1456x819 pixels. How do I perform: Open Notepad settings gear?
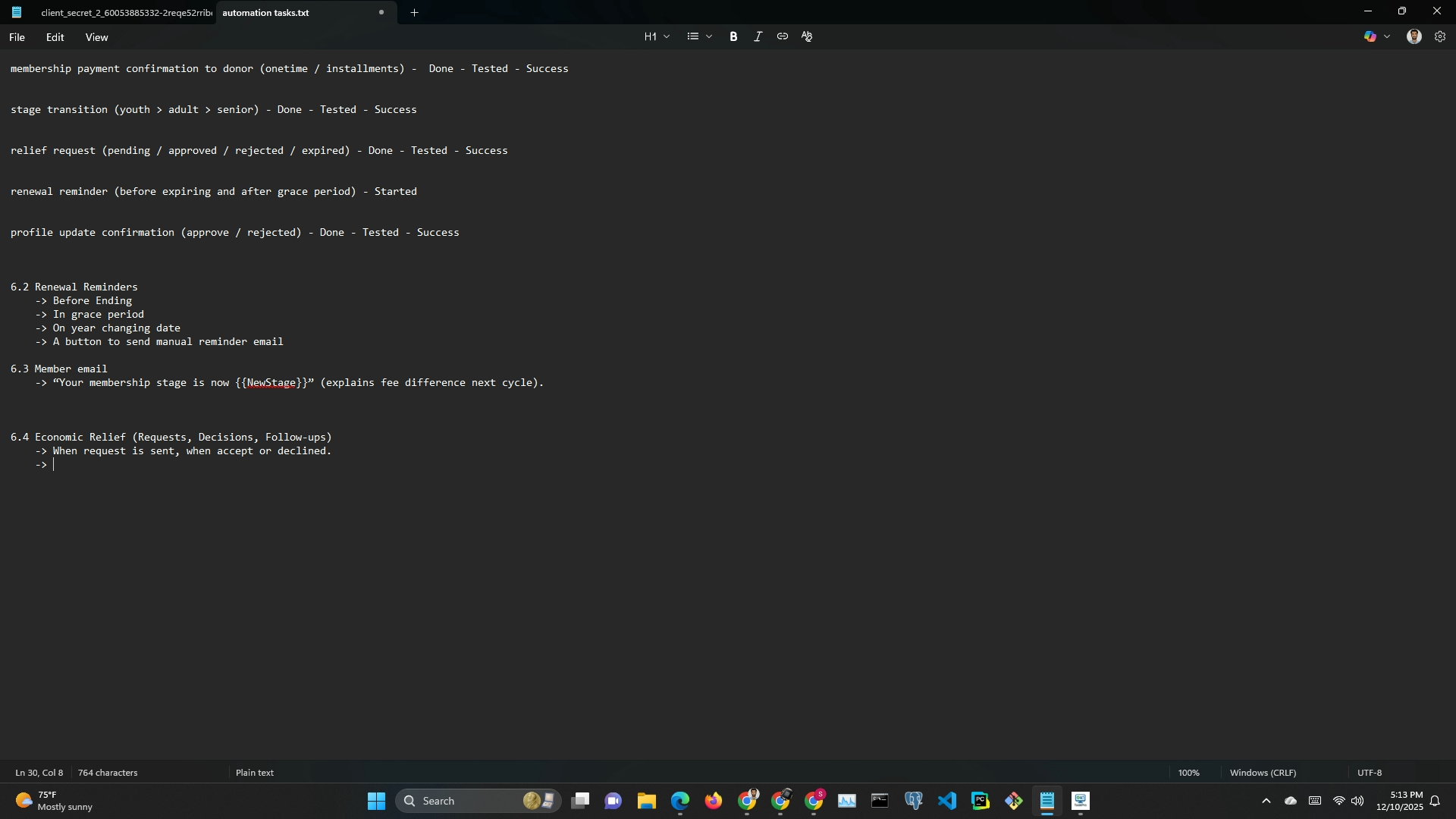coord(1440,36)
